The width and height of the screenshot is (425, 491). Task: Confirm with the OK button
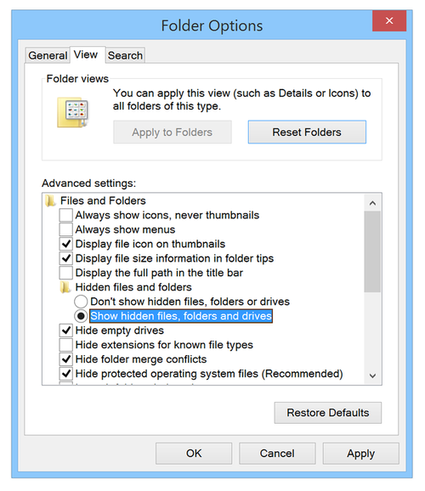coord(194,453)
